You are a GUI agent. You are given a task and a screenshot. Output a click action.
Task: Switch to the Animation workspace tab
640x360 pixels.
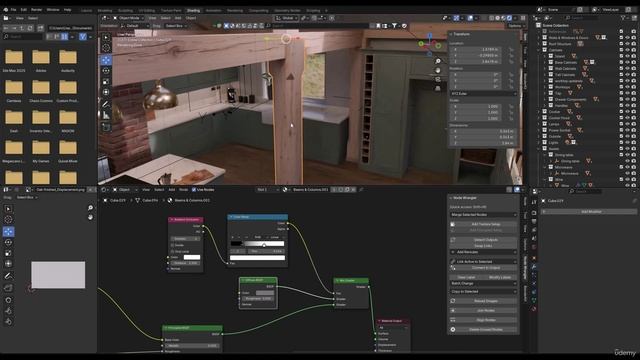click(213, 11)
